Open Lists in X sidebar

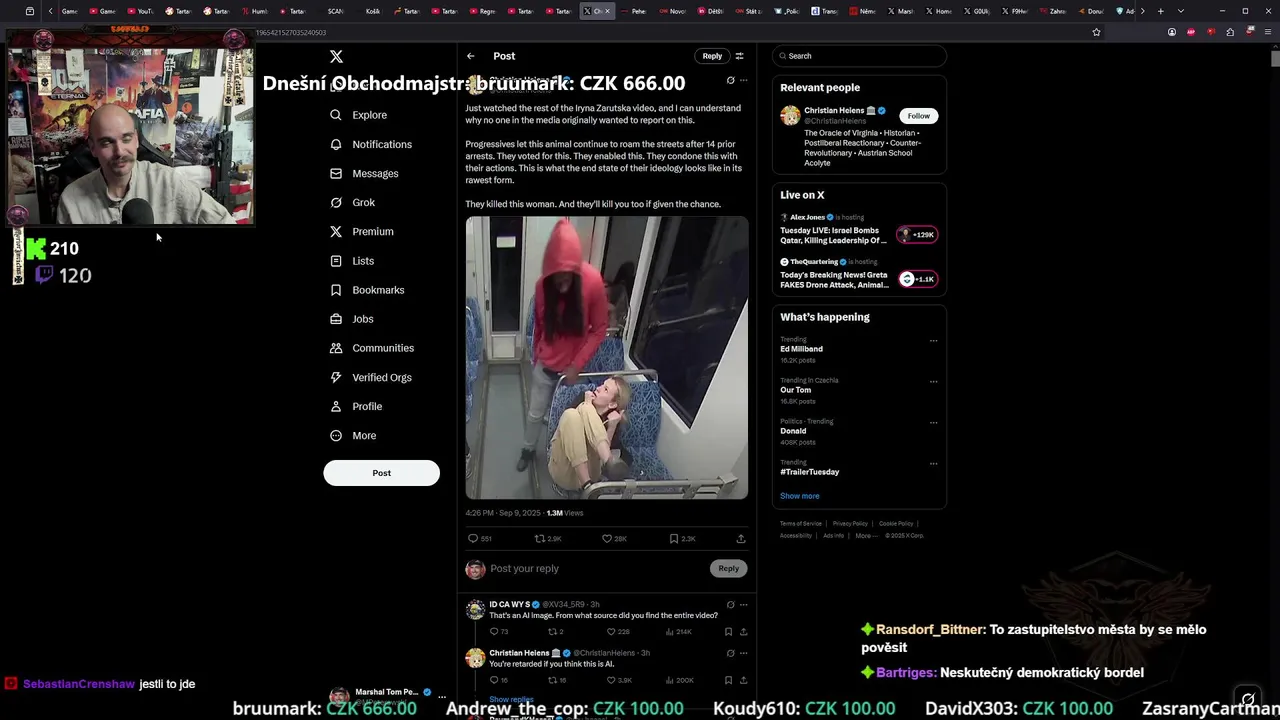coord(351,261)
